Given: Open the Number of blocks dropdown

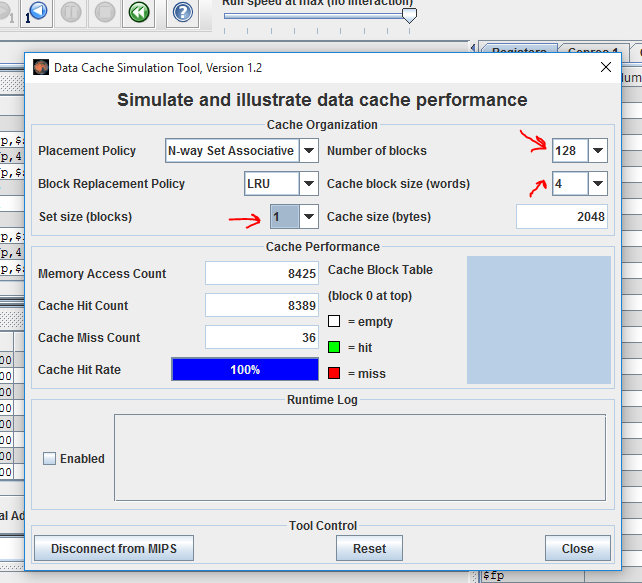Looking at the screenshot, I should click(x=579, y=151).
